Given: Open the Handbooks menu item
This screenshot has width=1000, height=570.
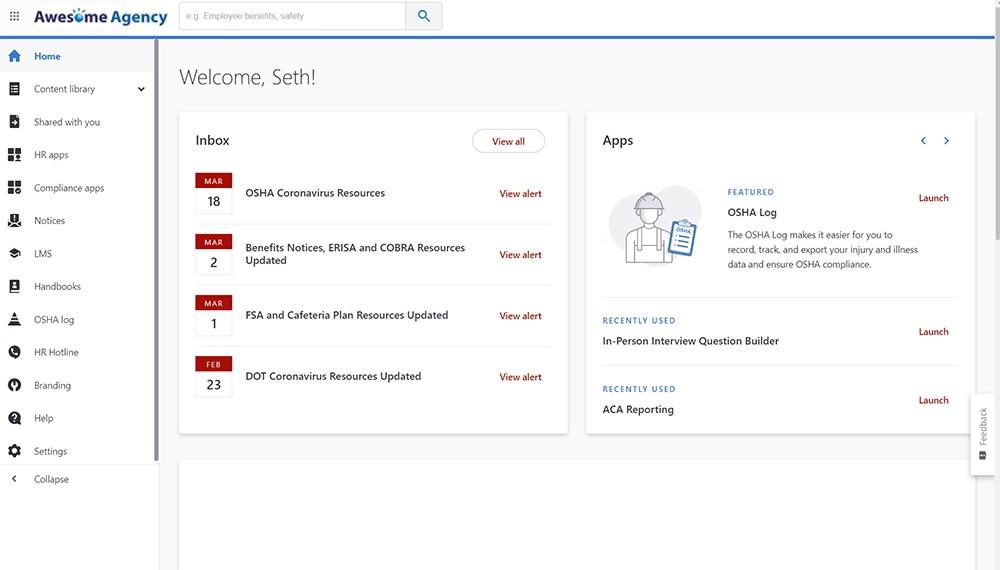Looking at the screenshot, I should (x=57, y=287).
